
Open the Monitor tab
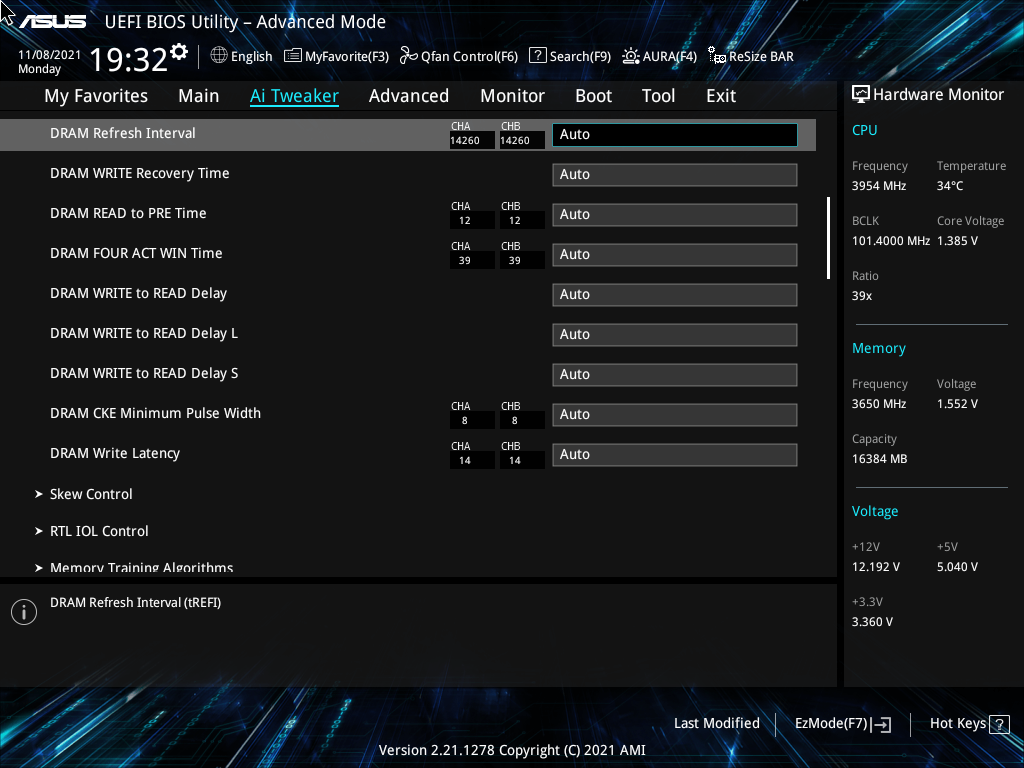[513, 96]
